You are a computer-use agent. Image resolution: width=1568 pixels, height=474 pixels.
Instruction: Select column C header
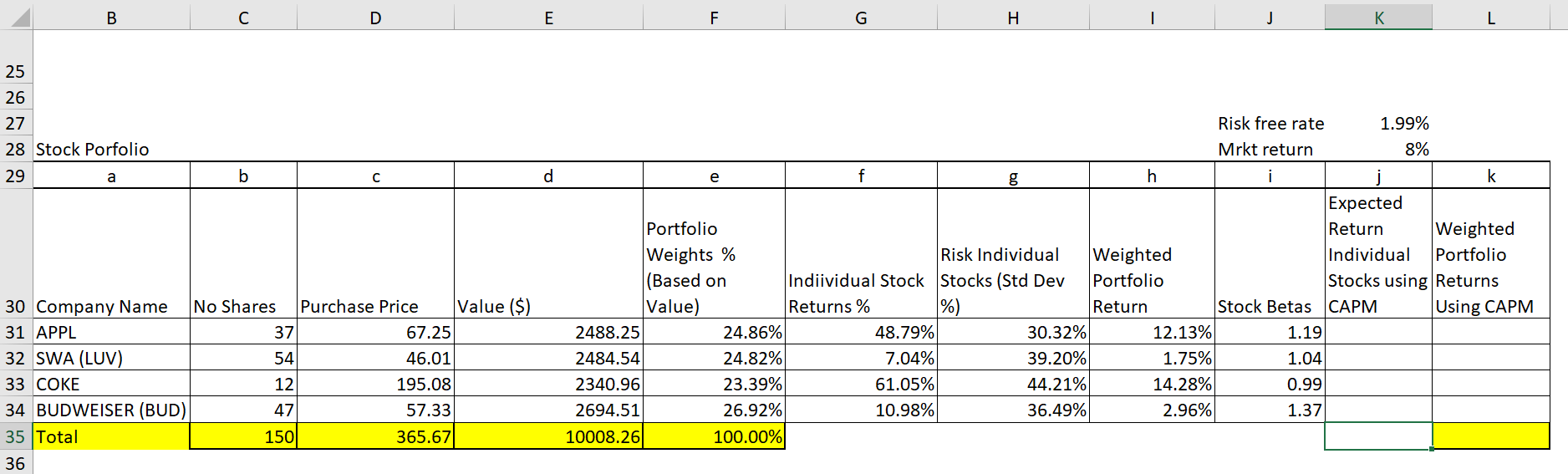pos(244,18)
